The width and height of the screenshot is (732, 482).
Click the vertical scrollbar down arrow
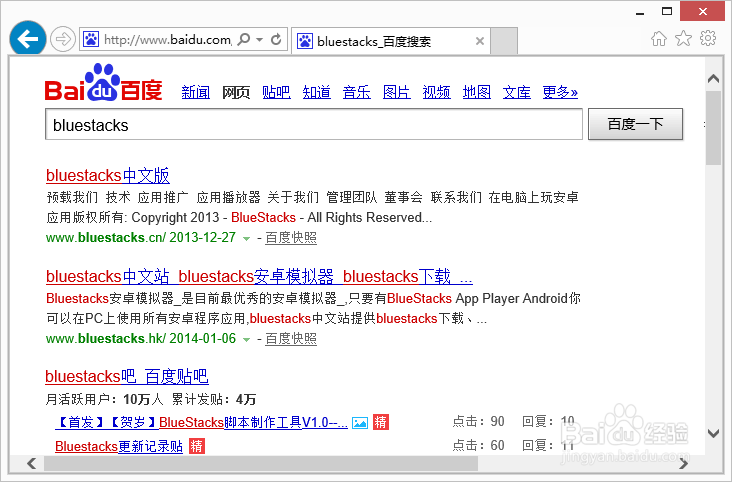[x=713, y=433]
